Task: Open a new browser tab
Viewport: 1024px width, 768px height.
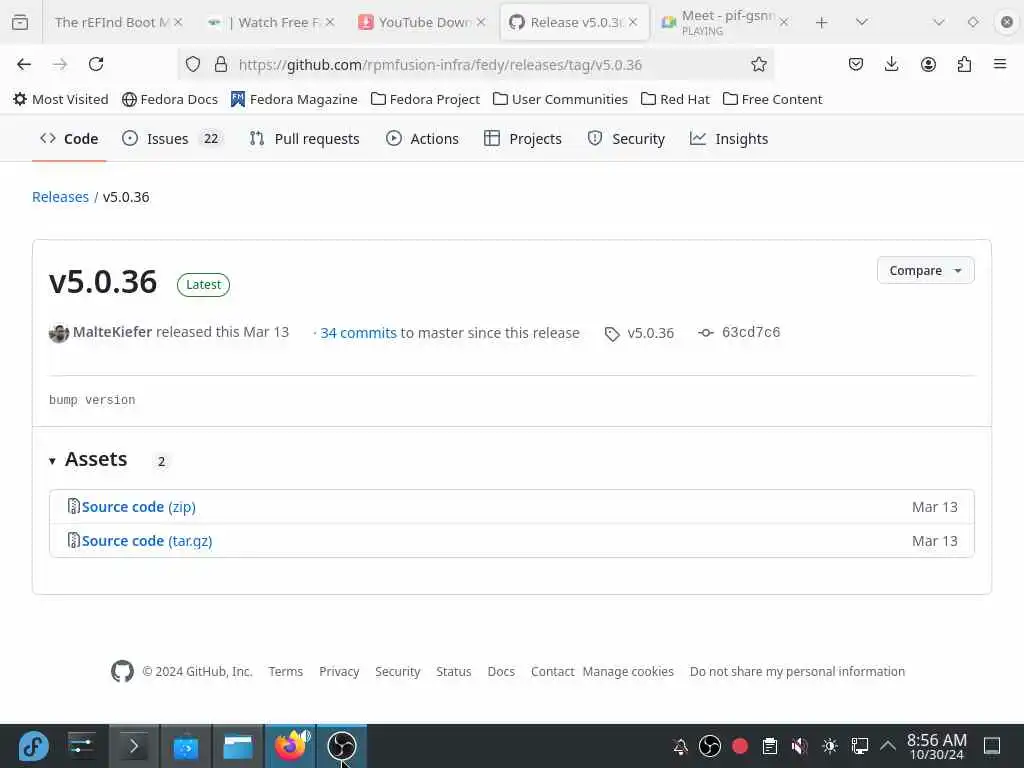Action: click(x=822, y=22)
